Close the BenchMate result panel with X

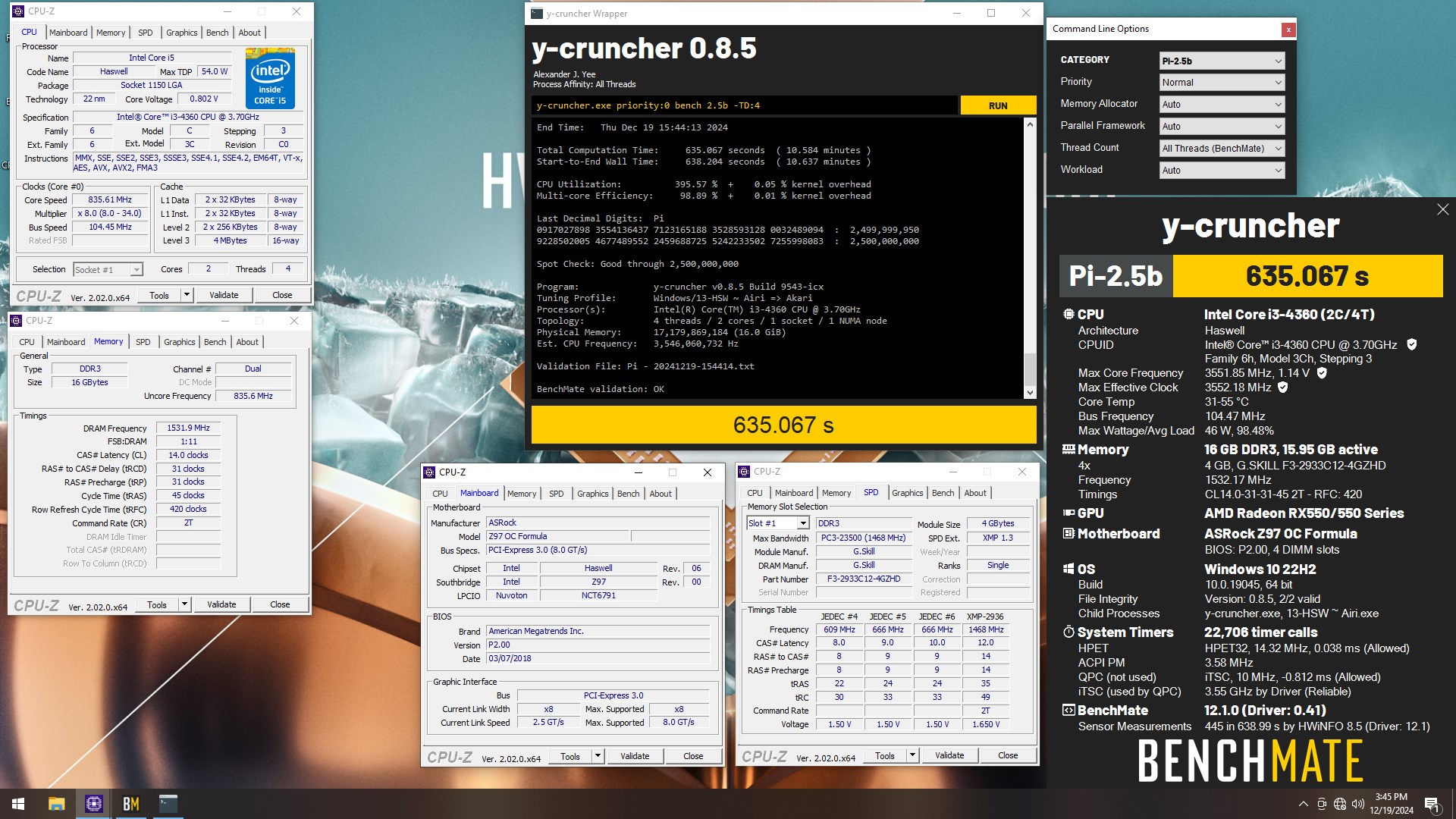[x=1442, y=209]
